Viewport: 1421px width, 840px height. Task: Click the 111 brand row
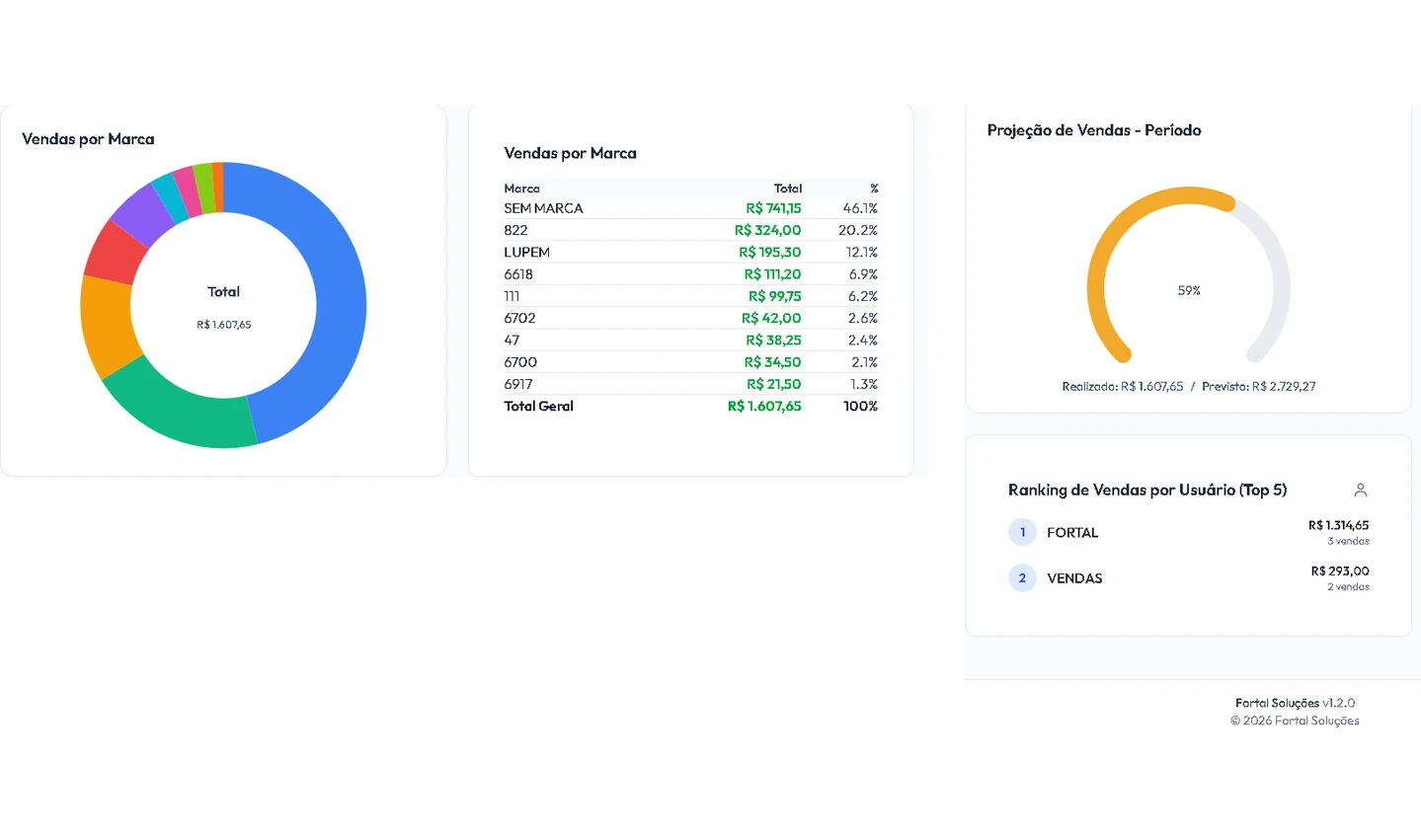690,296
